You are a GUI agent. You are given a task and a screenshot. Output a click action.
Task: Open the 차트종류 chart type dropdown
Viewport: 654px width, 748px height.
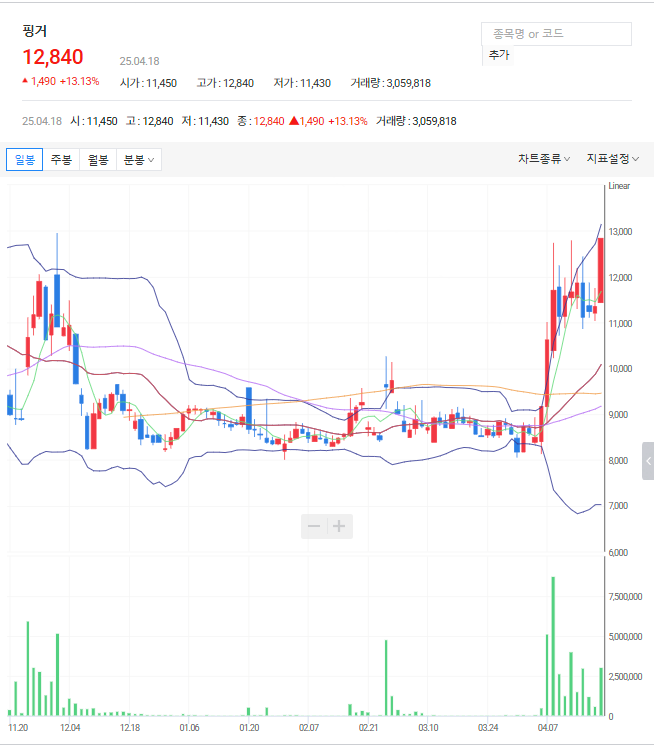[x=544, y=159]
